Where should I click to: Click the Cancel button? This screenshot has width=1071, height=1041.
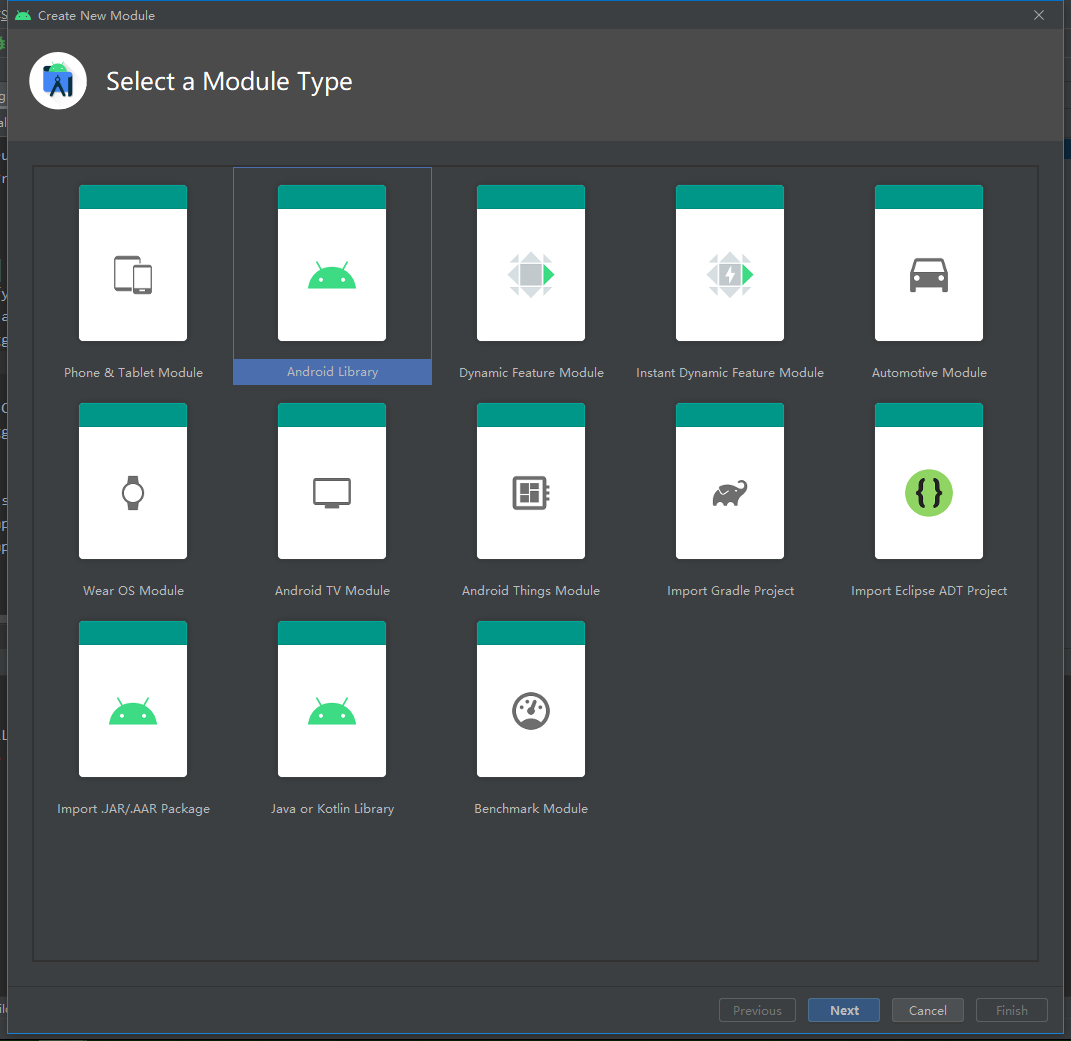[928, 1010]
